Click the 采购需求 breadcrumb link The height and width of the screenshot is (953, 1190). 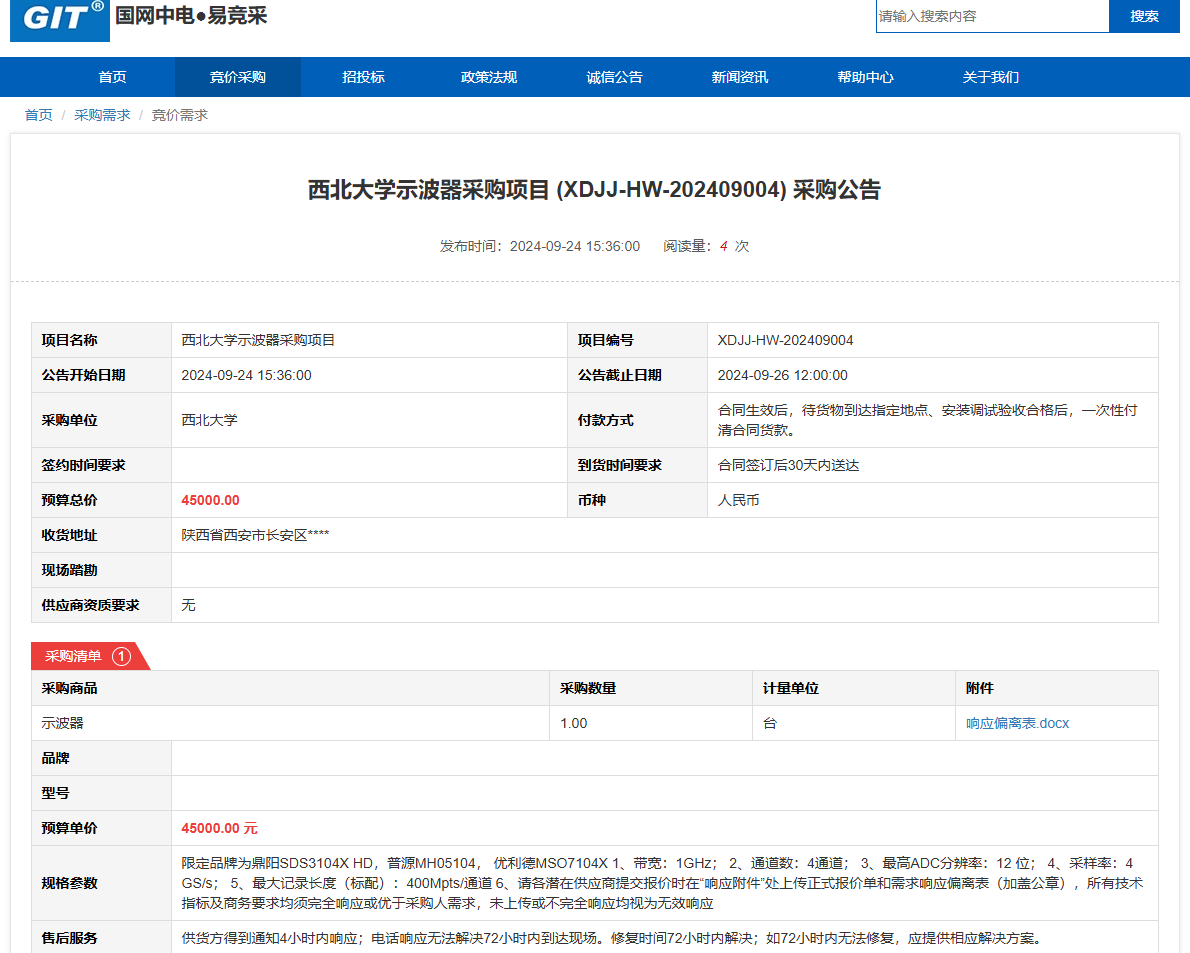pyautogui.click(x=102, y=115)
